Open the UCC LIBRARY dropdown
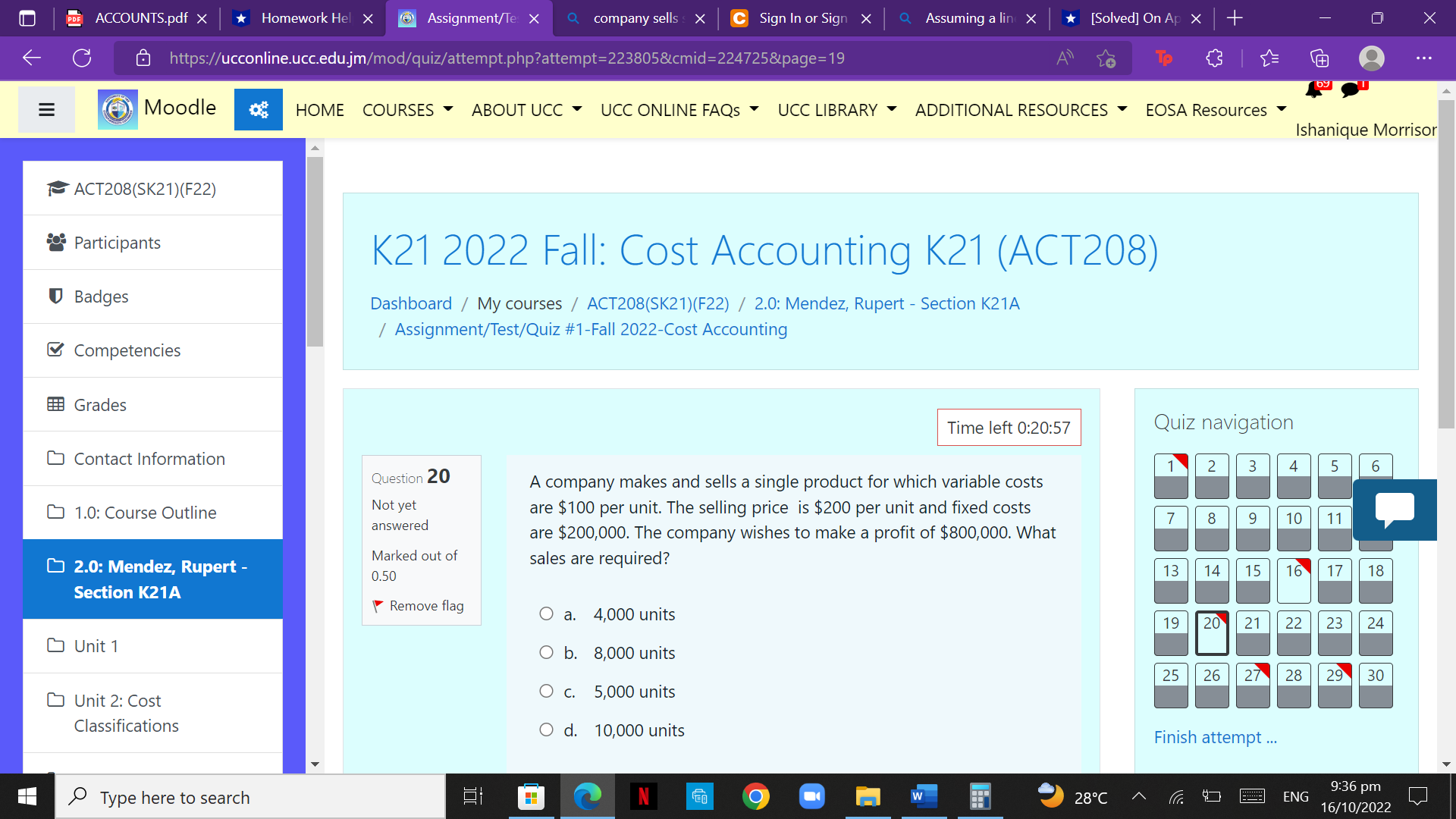 tap(836, 109)
